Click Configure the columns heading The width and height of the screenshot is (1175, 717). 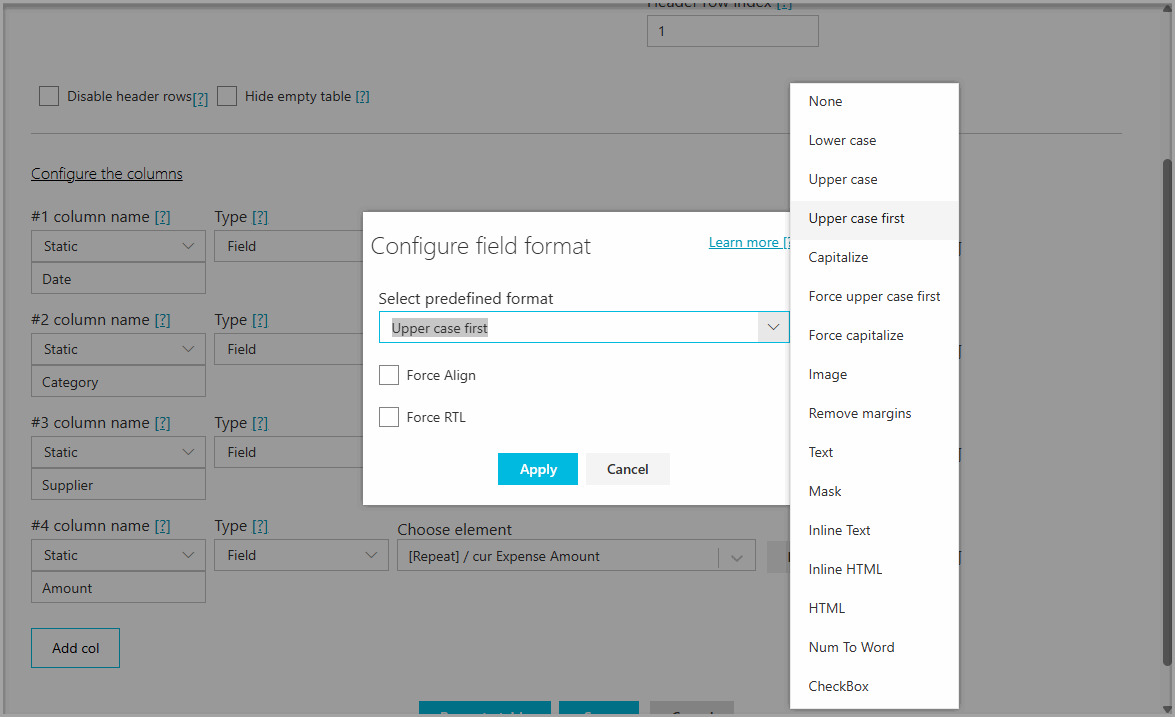[x=106, y=173]
